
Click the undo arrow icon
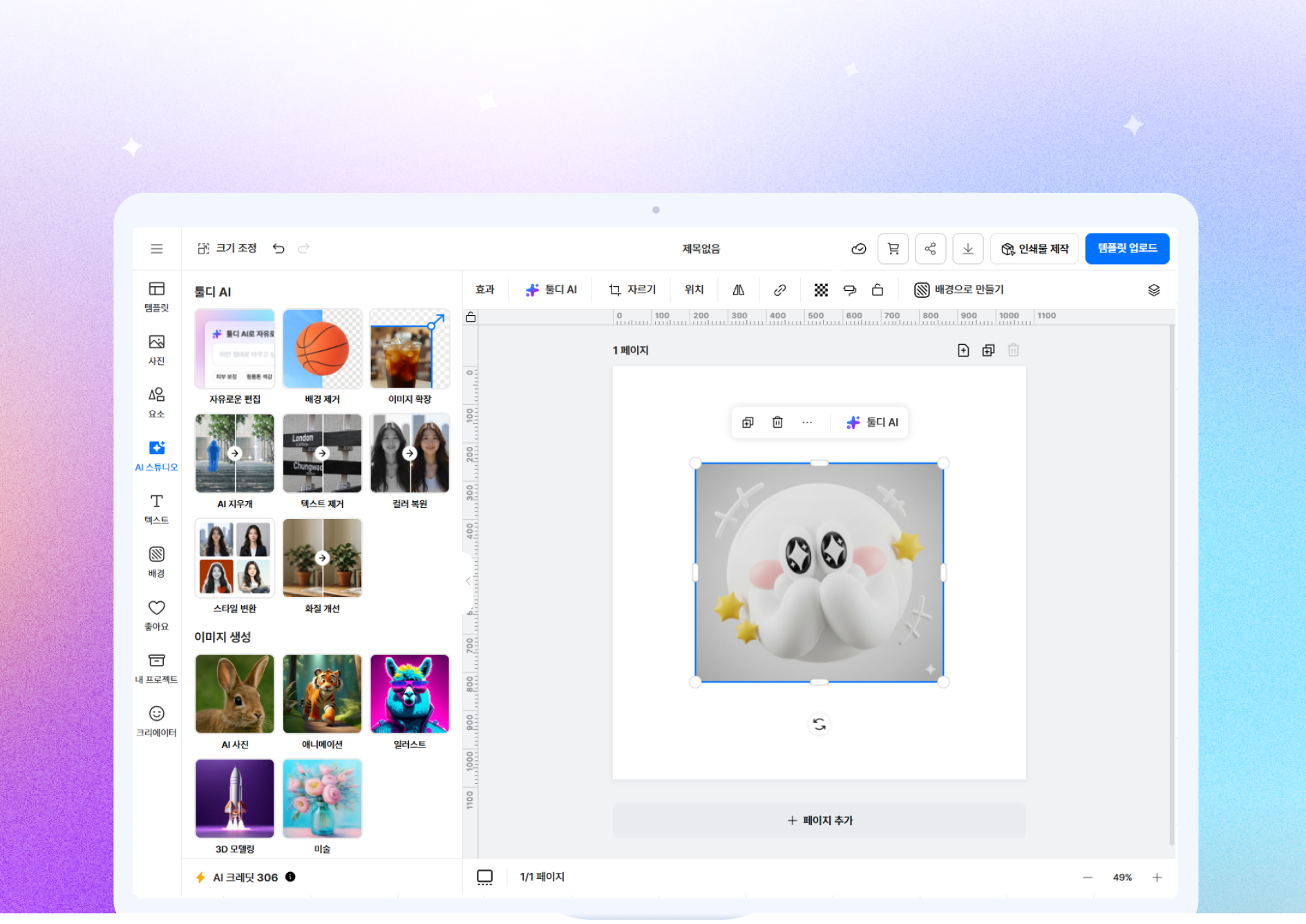coord(278,249)
